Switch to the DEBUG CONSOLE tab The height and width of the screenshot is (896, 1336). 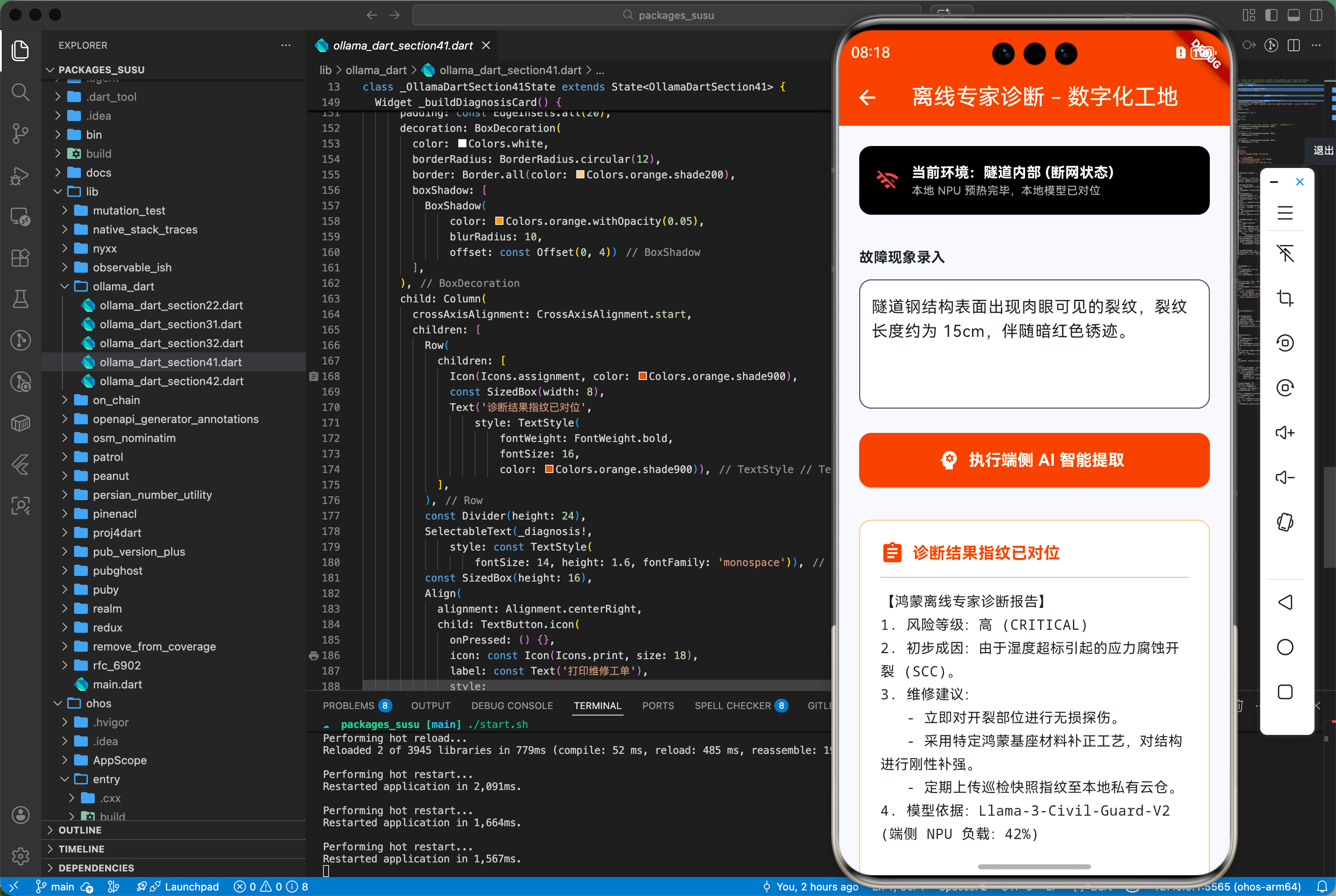point(512,706)
